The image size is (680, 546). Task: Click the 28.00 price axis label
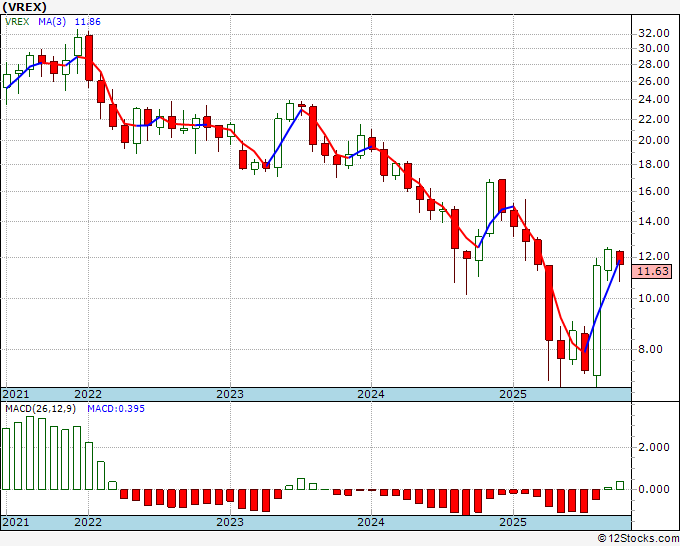(654, 64)
